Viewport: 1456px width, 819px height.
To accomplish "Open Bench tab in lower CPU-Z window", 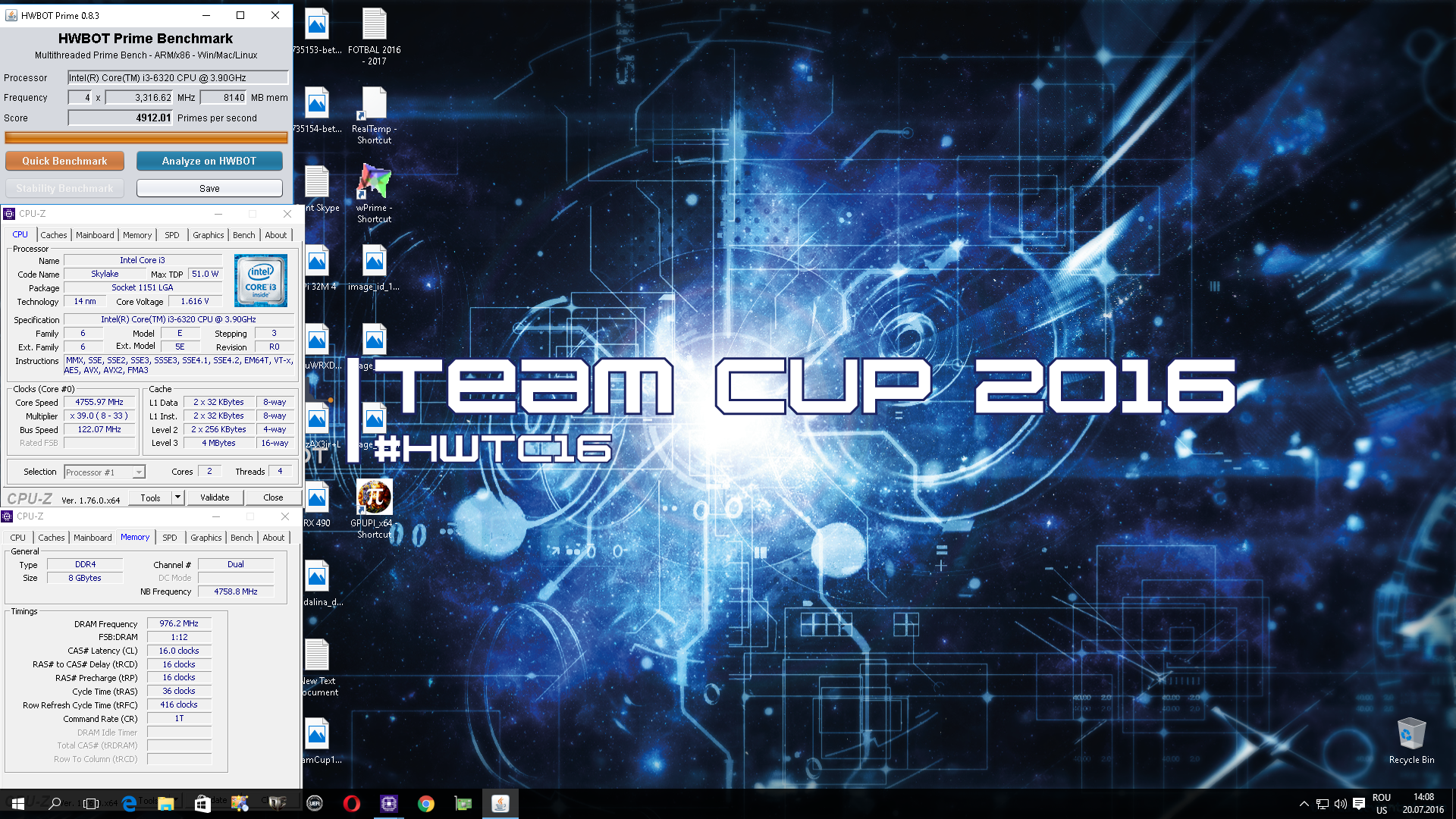I will click(x=241, y=538).
